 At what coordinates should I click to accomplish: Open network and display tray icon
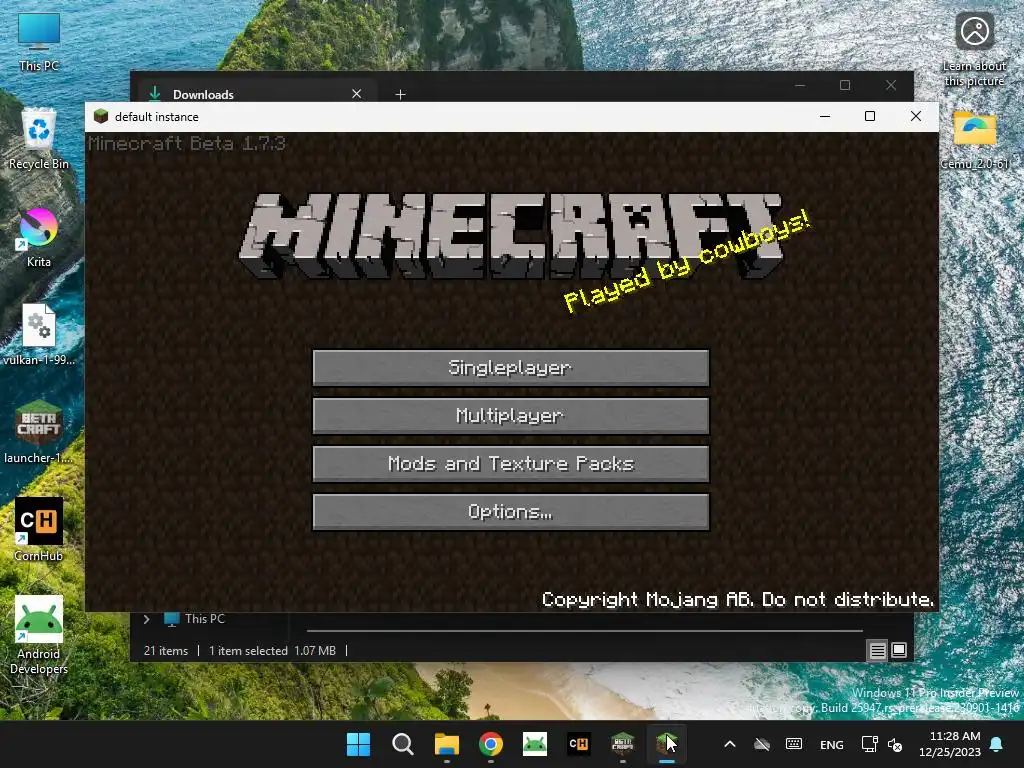tap(869, 744)
